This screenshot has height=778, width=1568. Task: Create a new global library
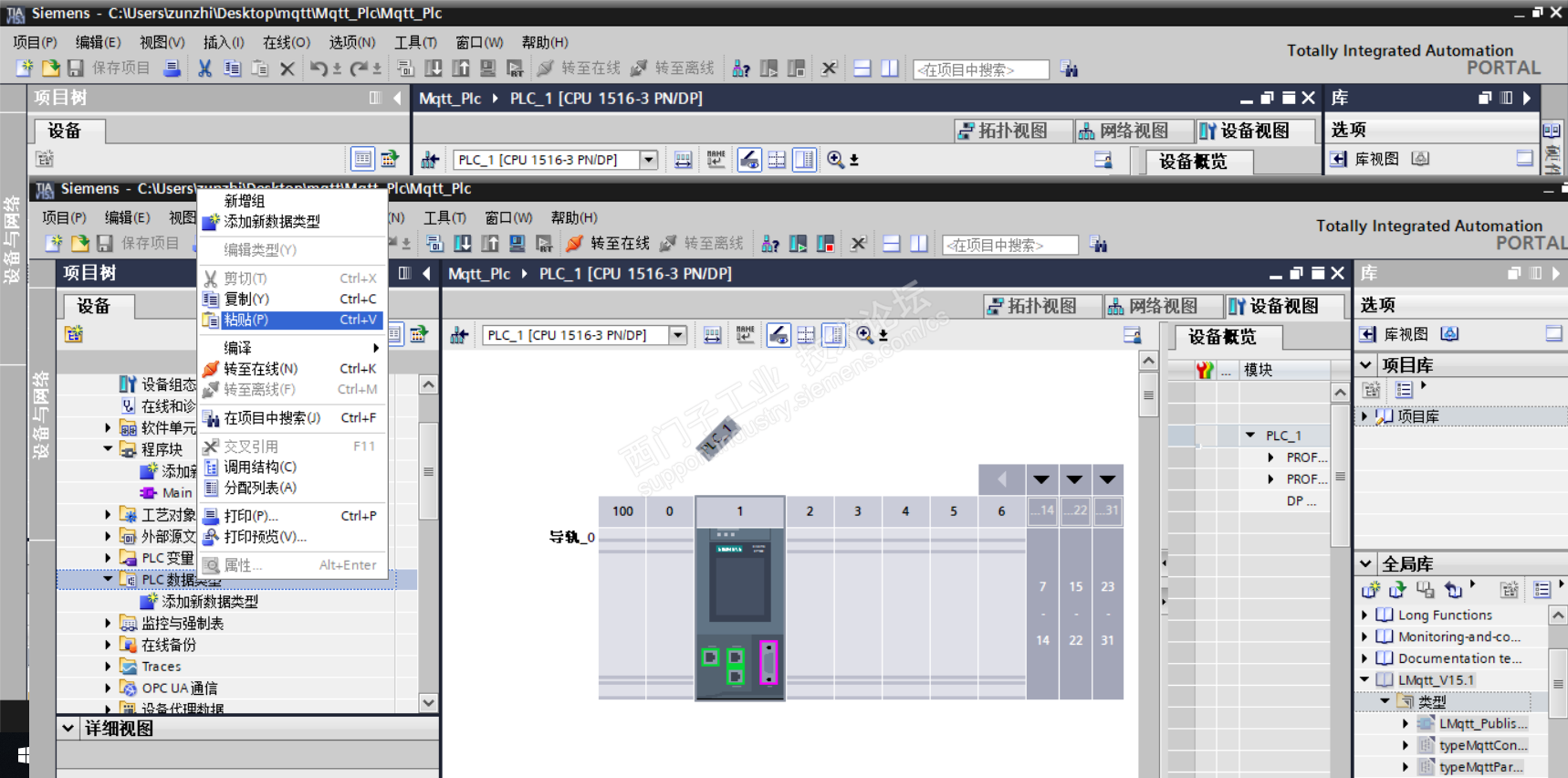pos(1370,590)
